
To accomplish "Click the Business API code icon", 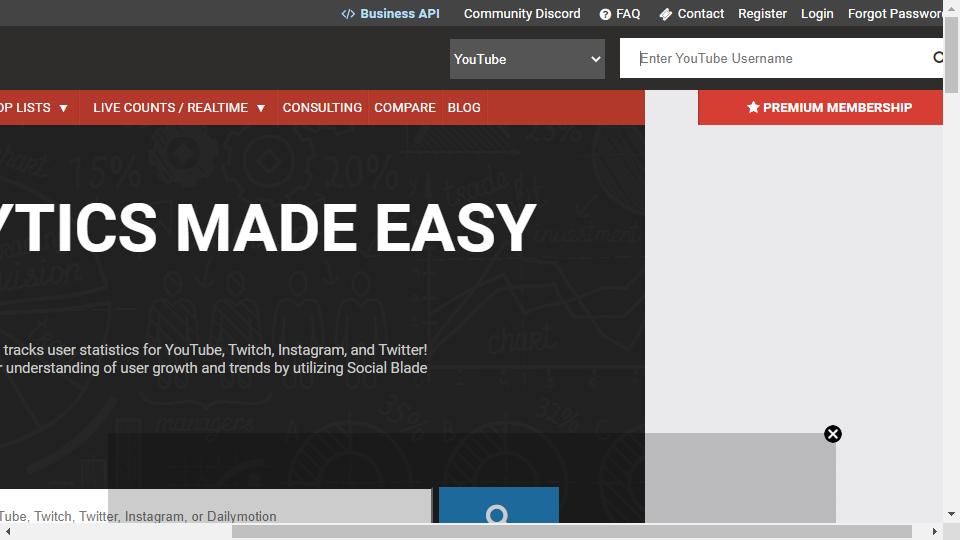I will pyautogui.click(x=348, y=14).
